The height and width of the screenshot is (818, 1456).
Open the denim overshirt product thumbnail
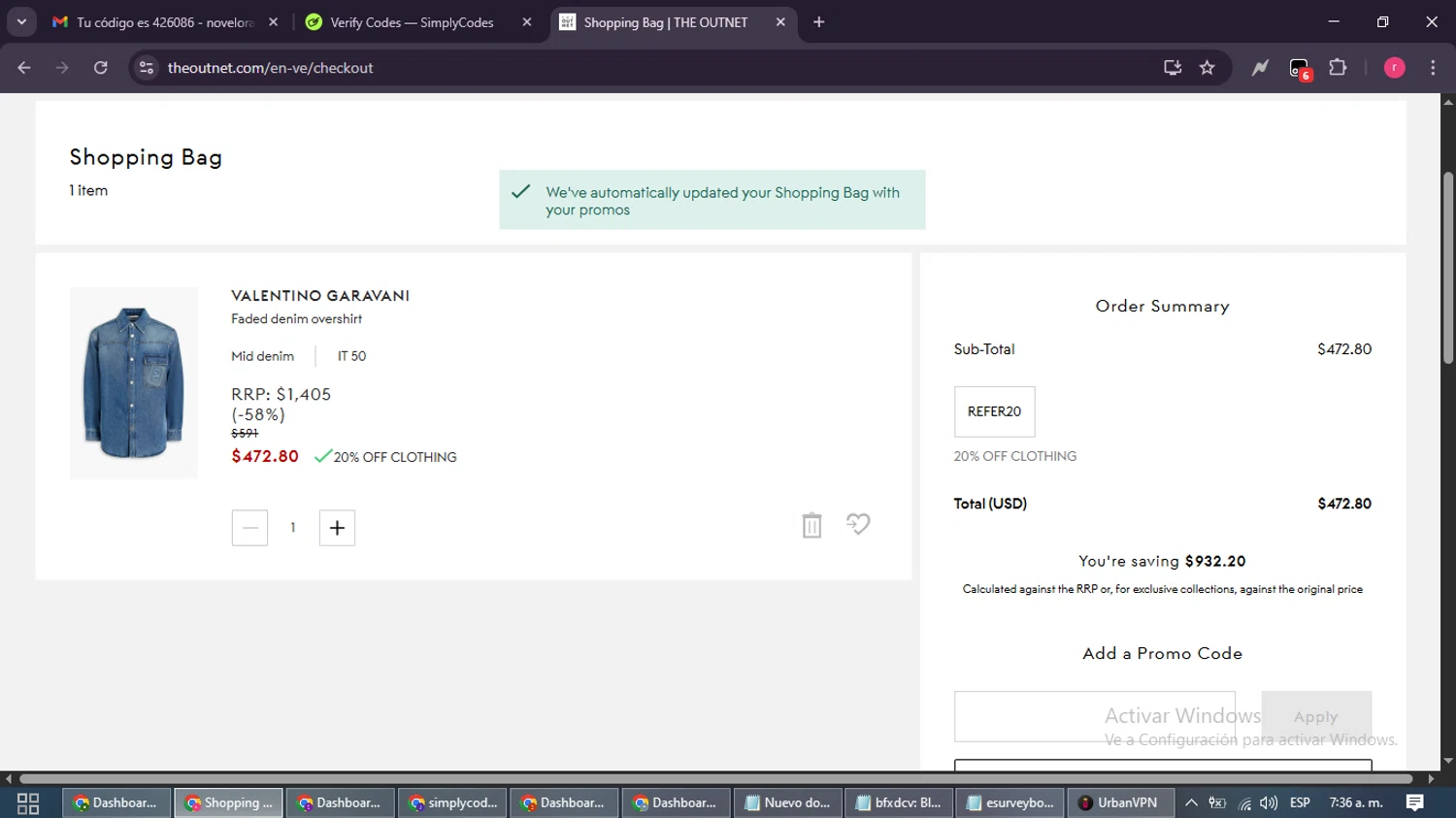134,382
